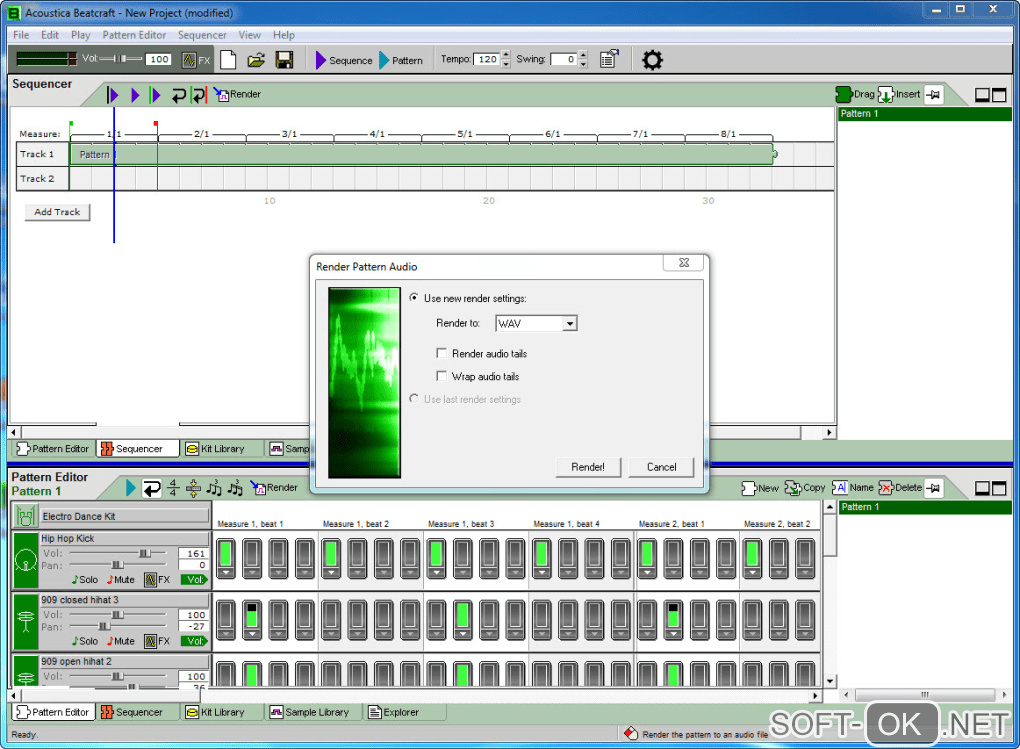Image resolution: width=1020 pixels, height=749 pixels.
Task: Click the Render! button in dialog
Action: pos(587,467)
